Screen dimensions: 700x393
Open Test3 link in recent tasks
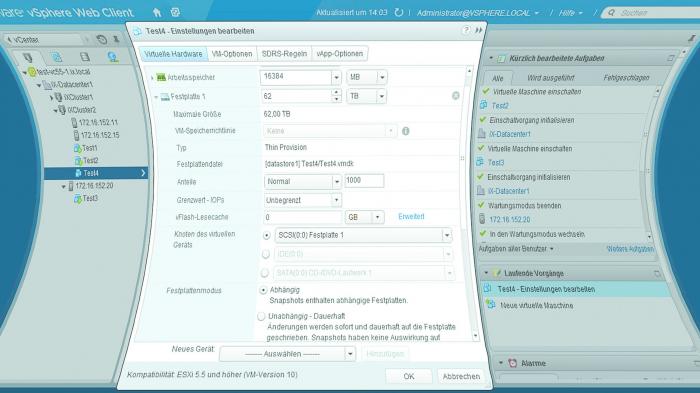click(496, 163)
